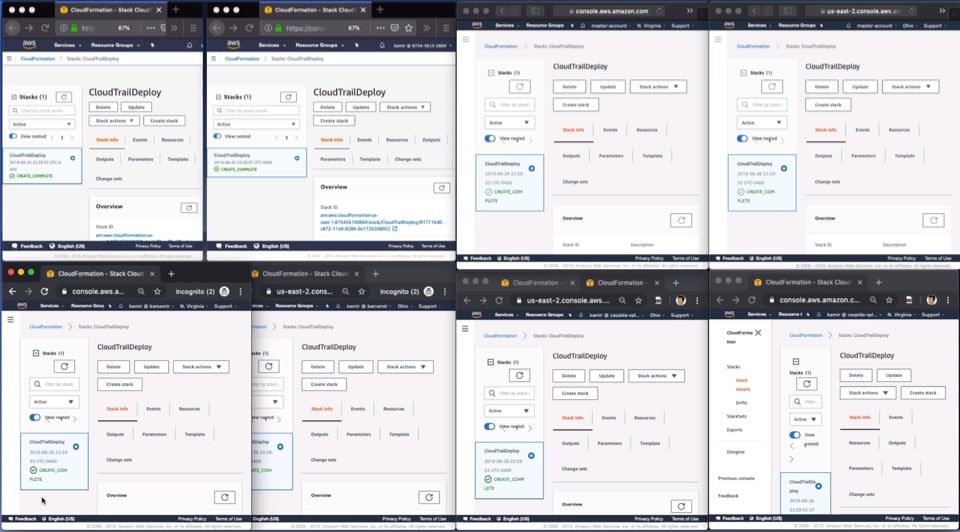The width and height of the screenshot is (960, 532).
Task: Refresh stacks list in bottom-left incognito window
Action: [64, 366]
